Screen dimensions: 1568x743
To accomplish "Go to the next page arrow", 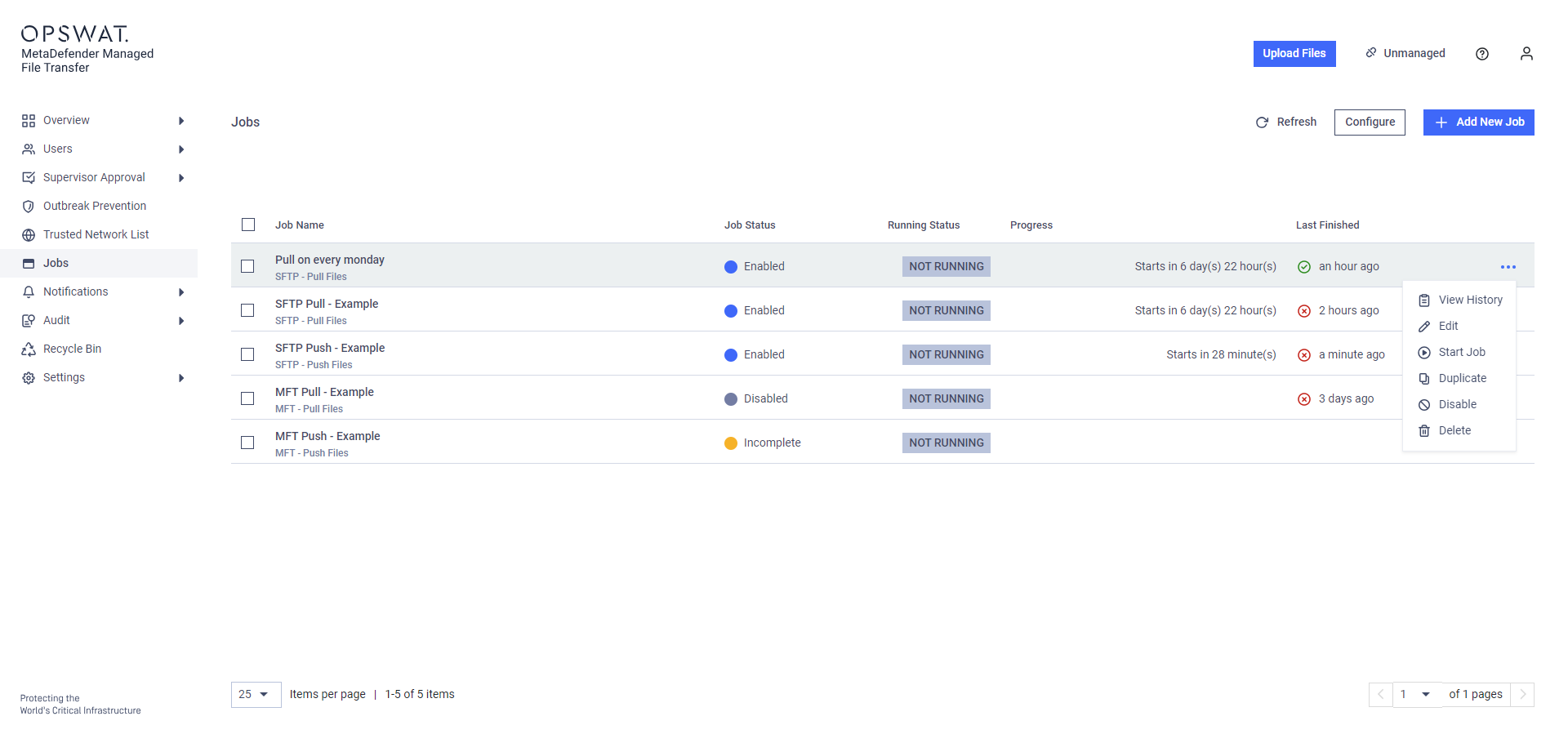I will [1522, 695].
